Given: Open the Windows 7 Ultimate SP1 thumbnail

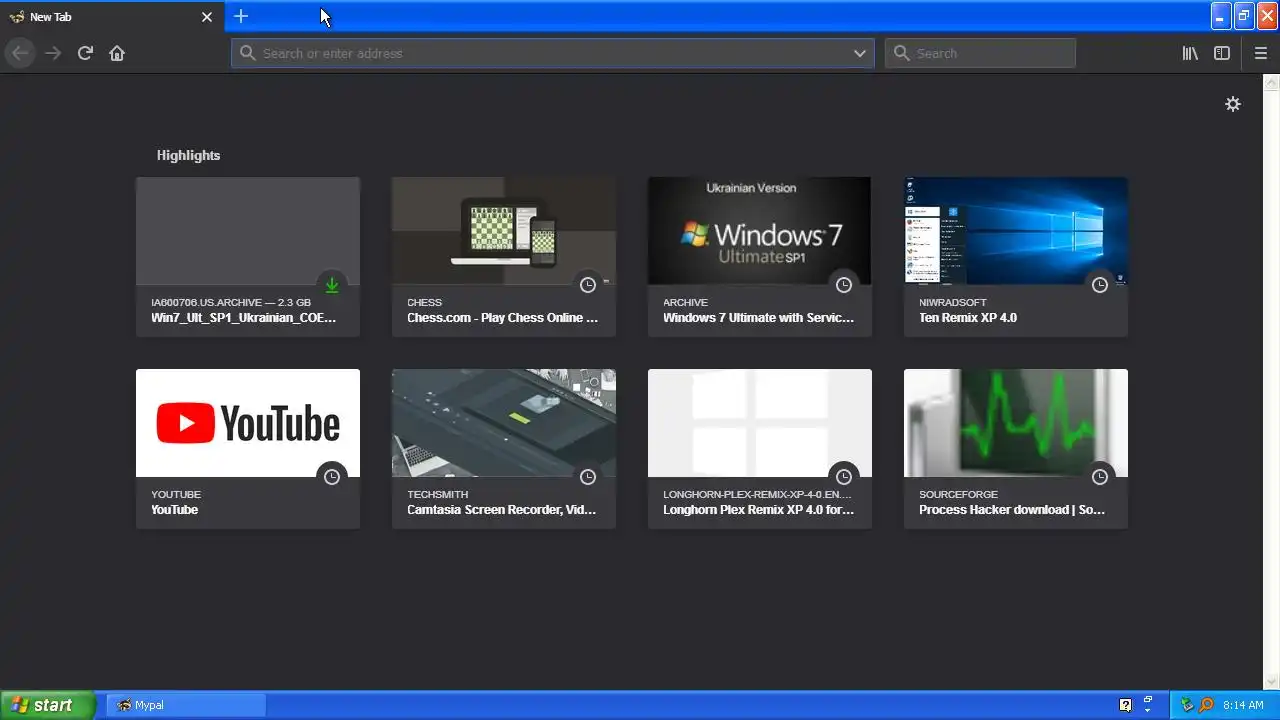Looking at the screenshot, I should click(760, 231).
